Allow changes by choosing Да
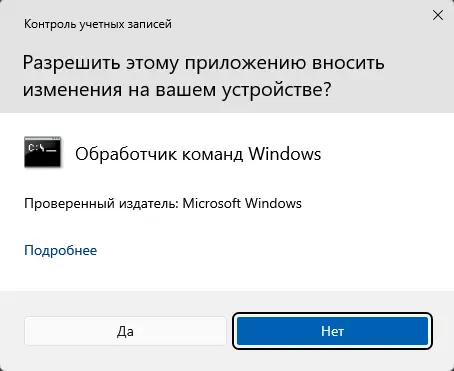 pyautogui.click(x=125, y=331)
